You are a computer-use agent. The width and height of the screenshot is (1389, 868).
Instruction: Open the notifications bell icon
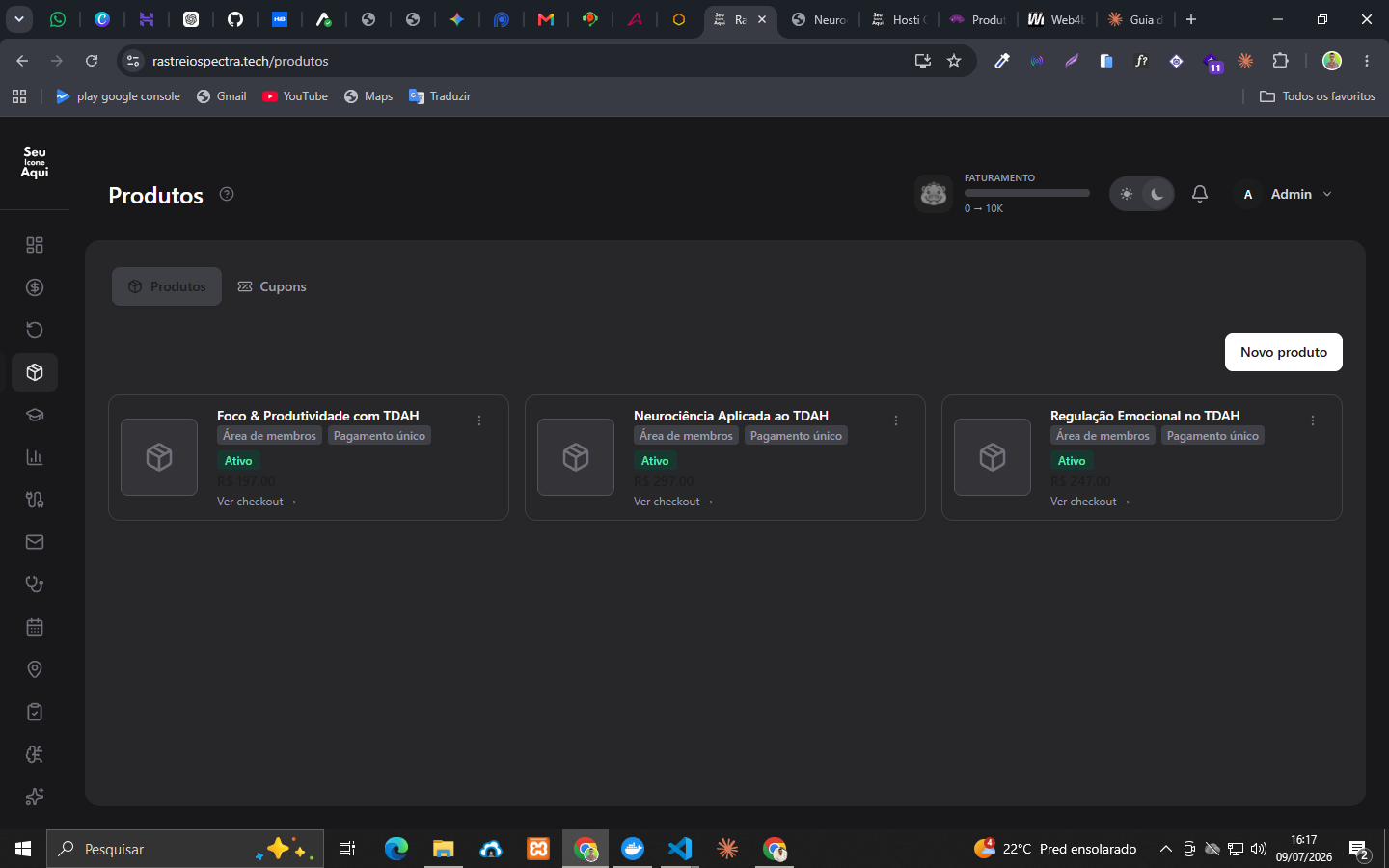[1200, 194]
